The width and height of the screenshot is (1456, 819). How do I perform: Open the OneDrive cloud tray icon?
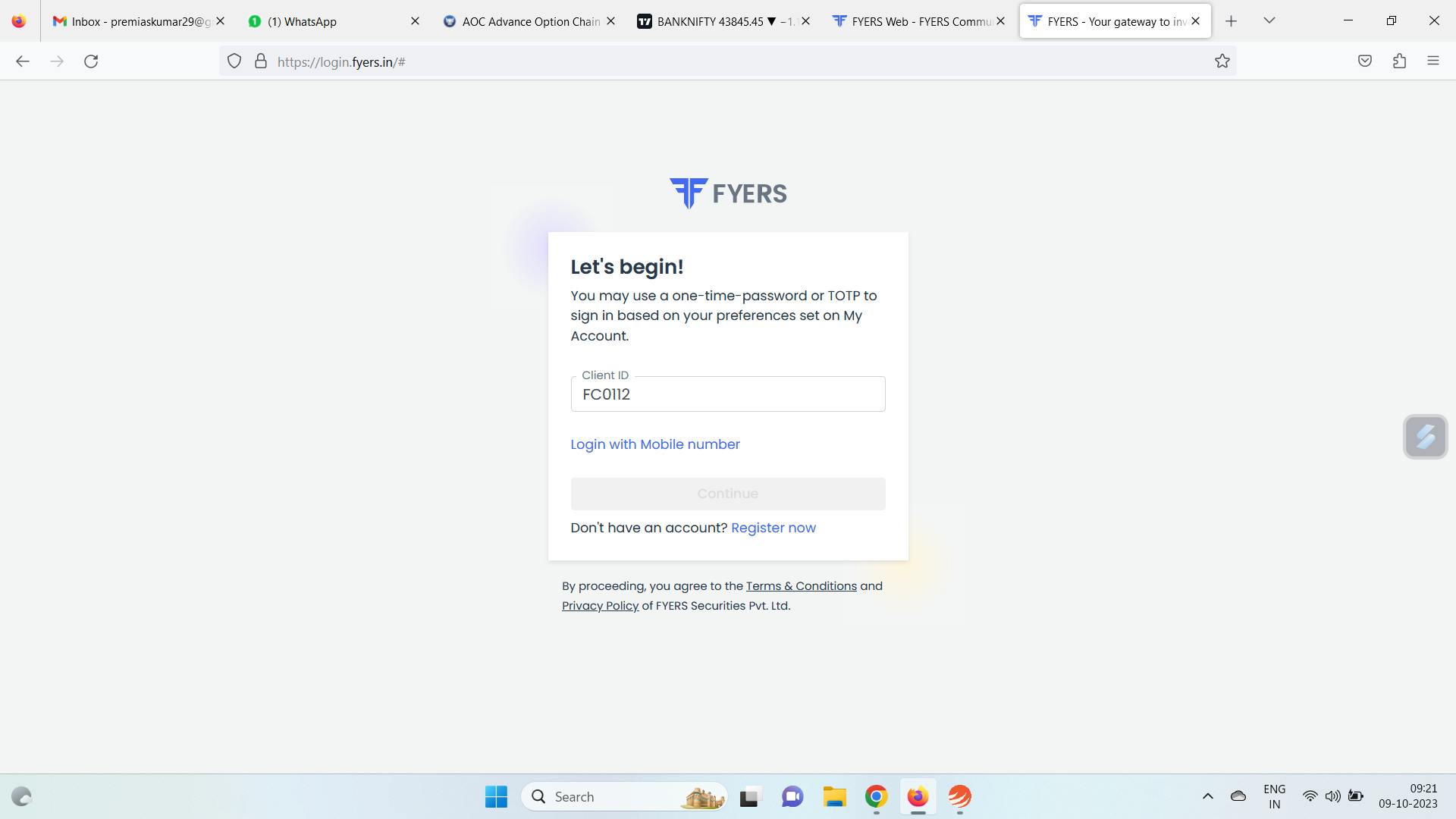tap(1238, 797)
